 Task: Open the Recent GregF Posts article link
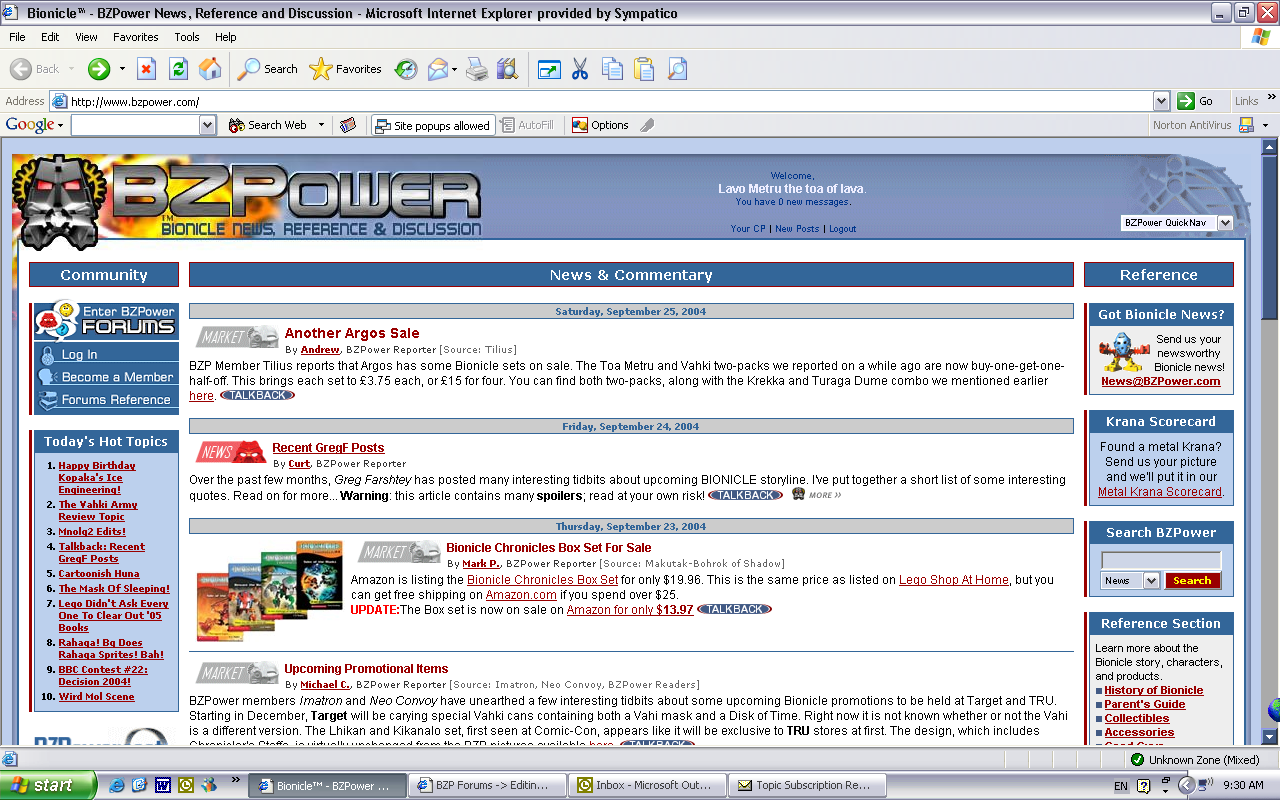coord(328,448)
